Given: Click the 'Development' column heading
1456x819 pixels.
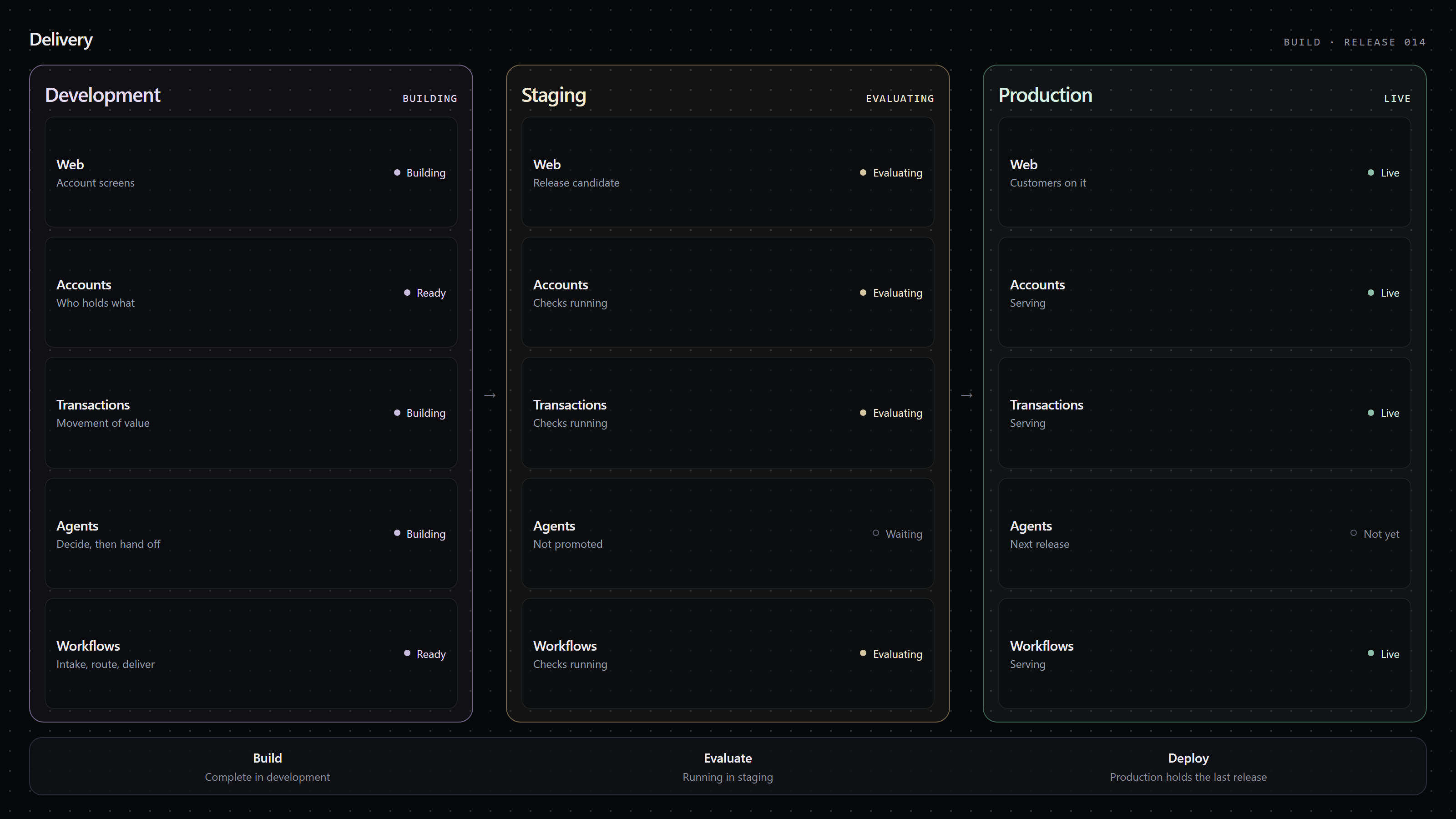Looking at the screenshot, I should [103, 95].
